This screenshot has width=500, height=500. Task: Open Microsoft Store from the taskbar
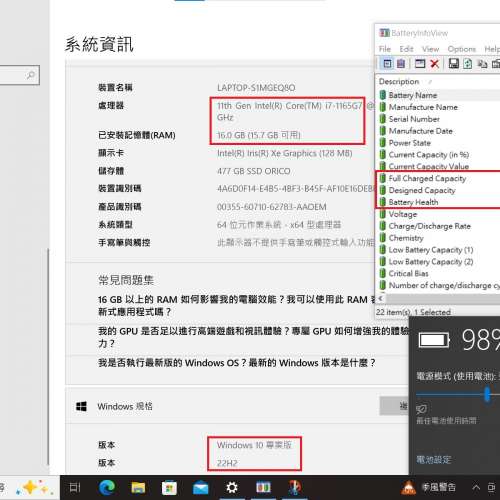tap(169, 488)
